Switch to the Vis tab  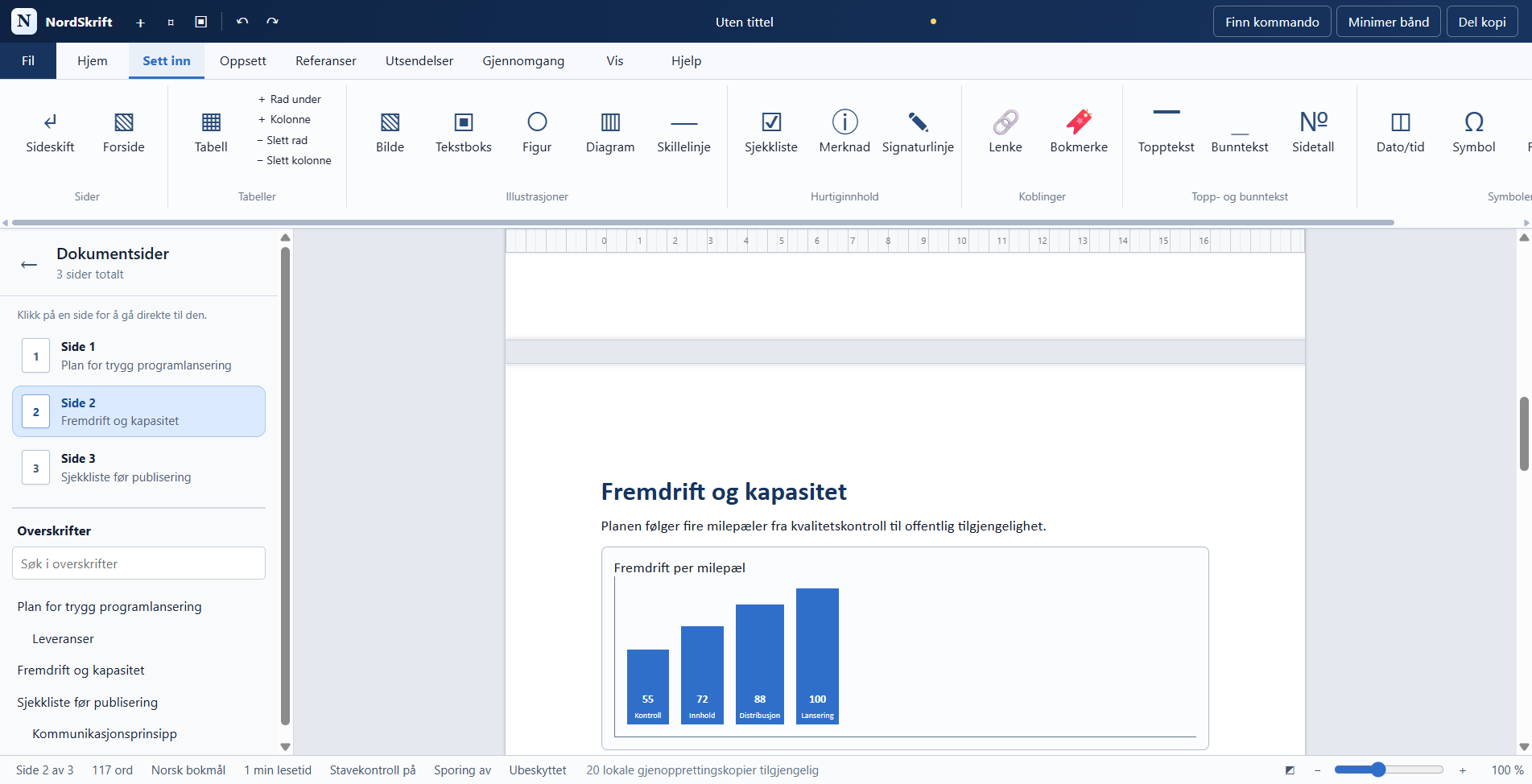(x=615, y=60)
